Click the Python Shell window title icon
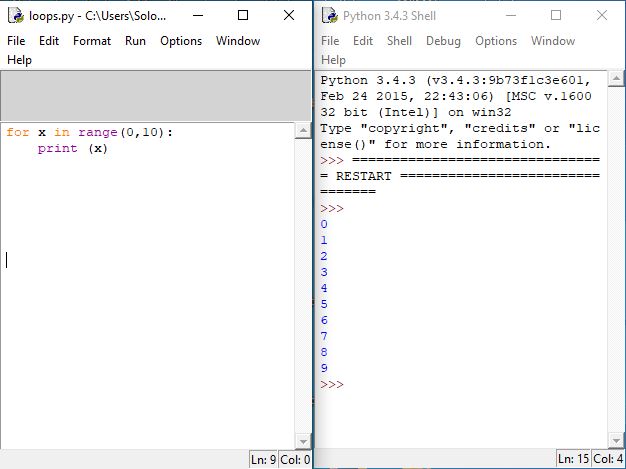Screen dimensions: 626x469 pos(330,16)
